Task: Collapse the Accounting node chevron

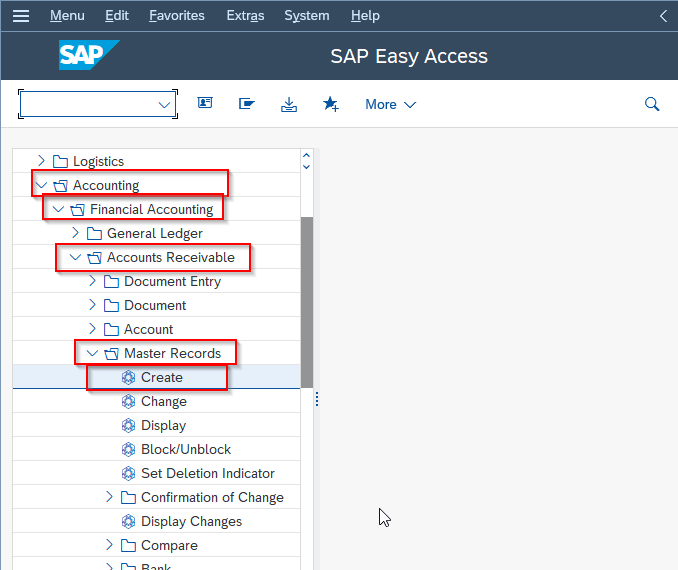Action: (41, 186)
